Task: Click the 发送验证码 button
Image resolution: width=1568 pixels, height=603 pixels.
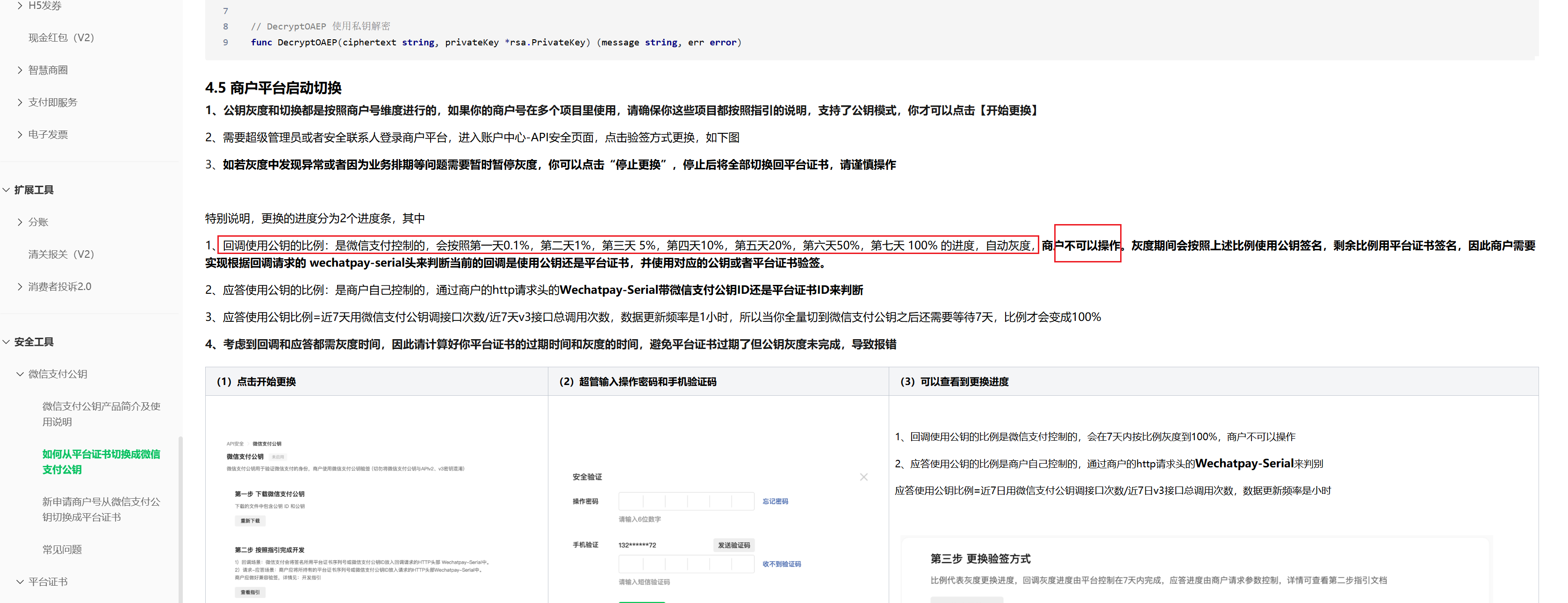Action: tap(734, 545)
